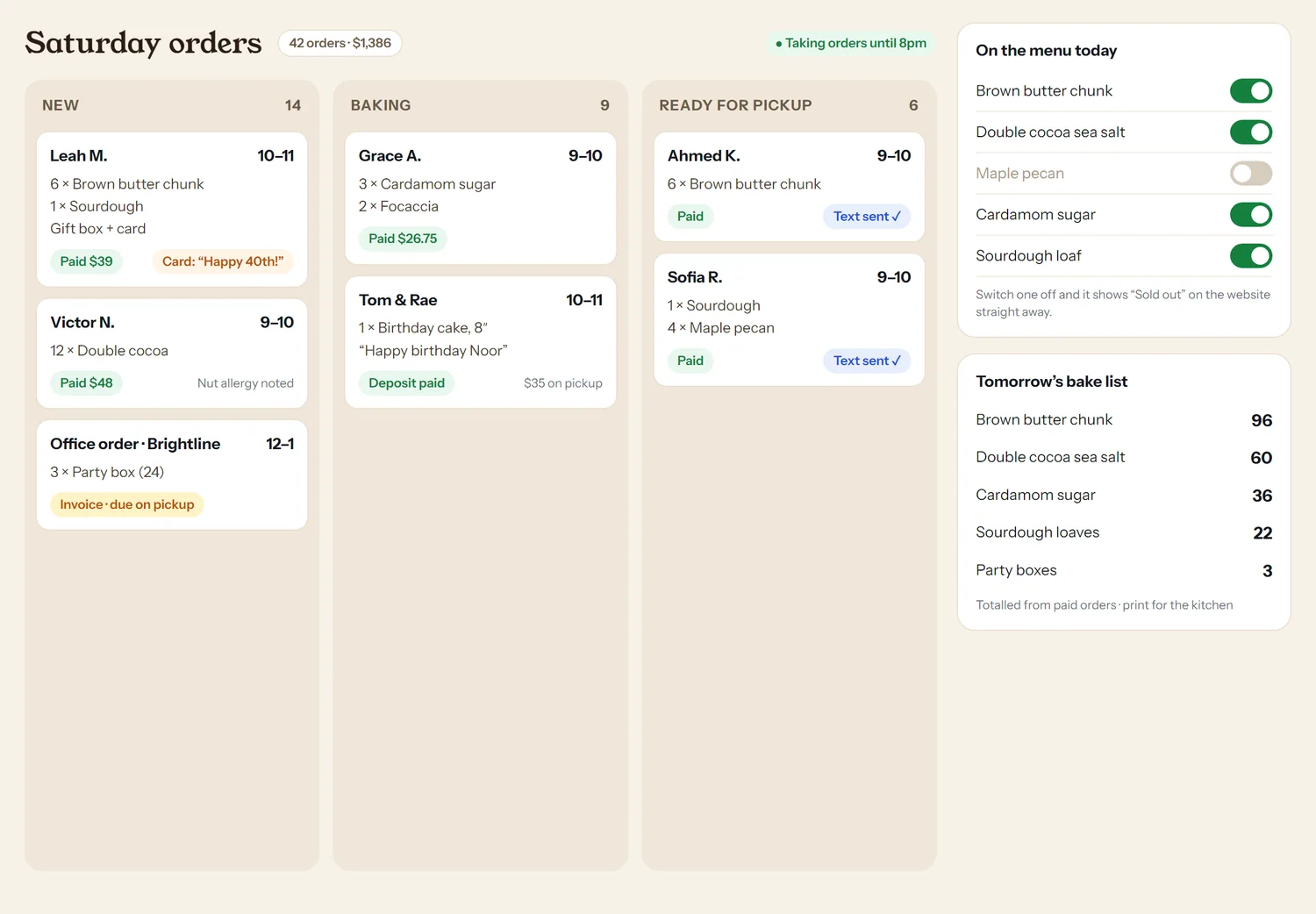Select the "Happy birthday Noor" cake message
The height and width of the screenshot is (914, 1316).
tap(433, 351)
